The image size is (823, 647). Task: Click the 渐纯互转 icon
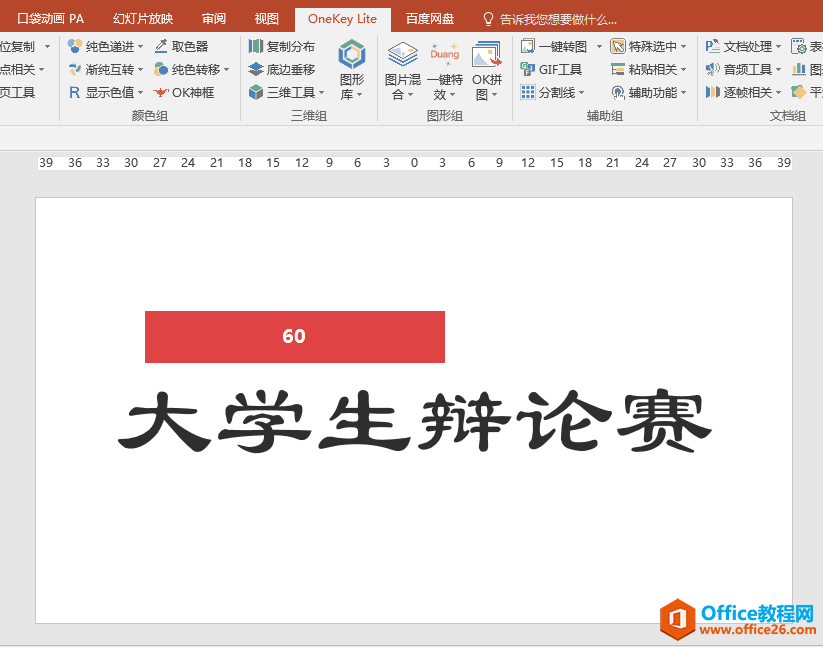(75, 69)
